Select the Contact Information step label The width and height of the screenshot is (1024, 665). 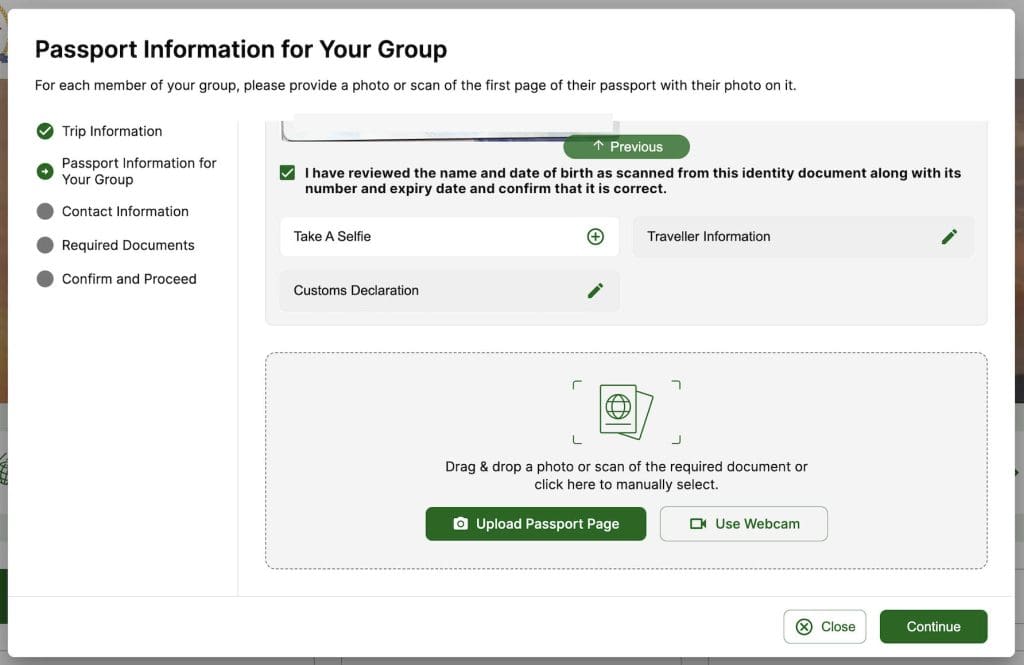pos(125,211)
